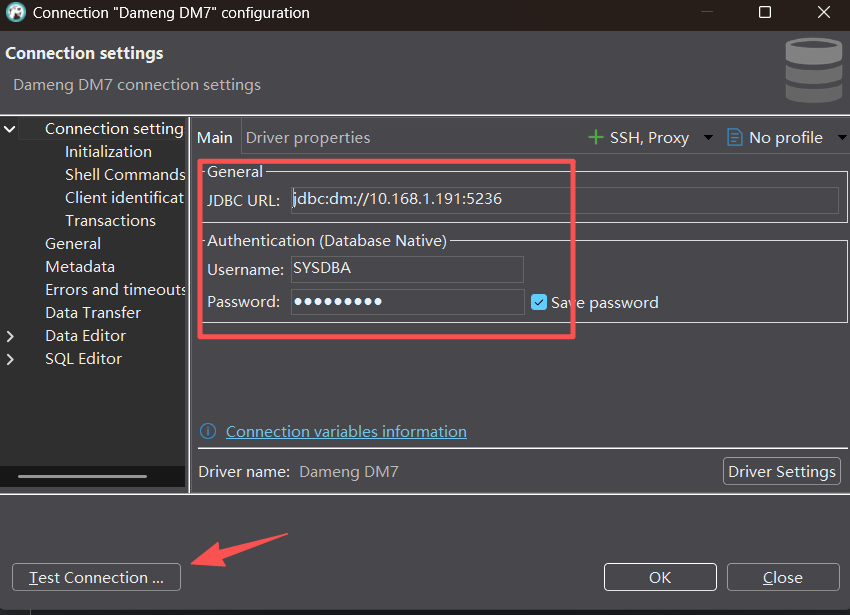Screen dimensions: 850x615
Task: Confirm the dialog with OK
Action: tap(660, 577)
